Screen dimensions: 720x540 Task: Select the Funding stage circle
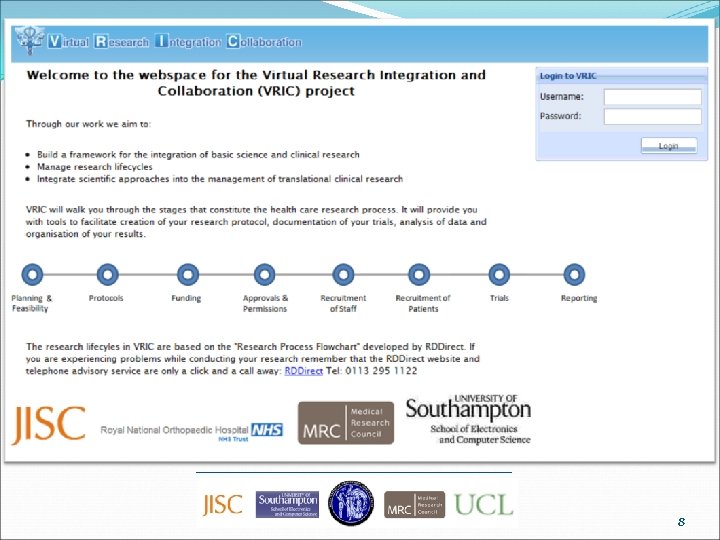188,275
